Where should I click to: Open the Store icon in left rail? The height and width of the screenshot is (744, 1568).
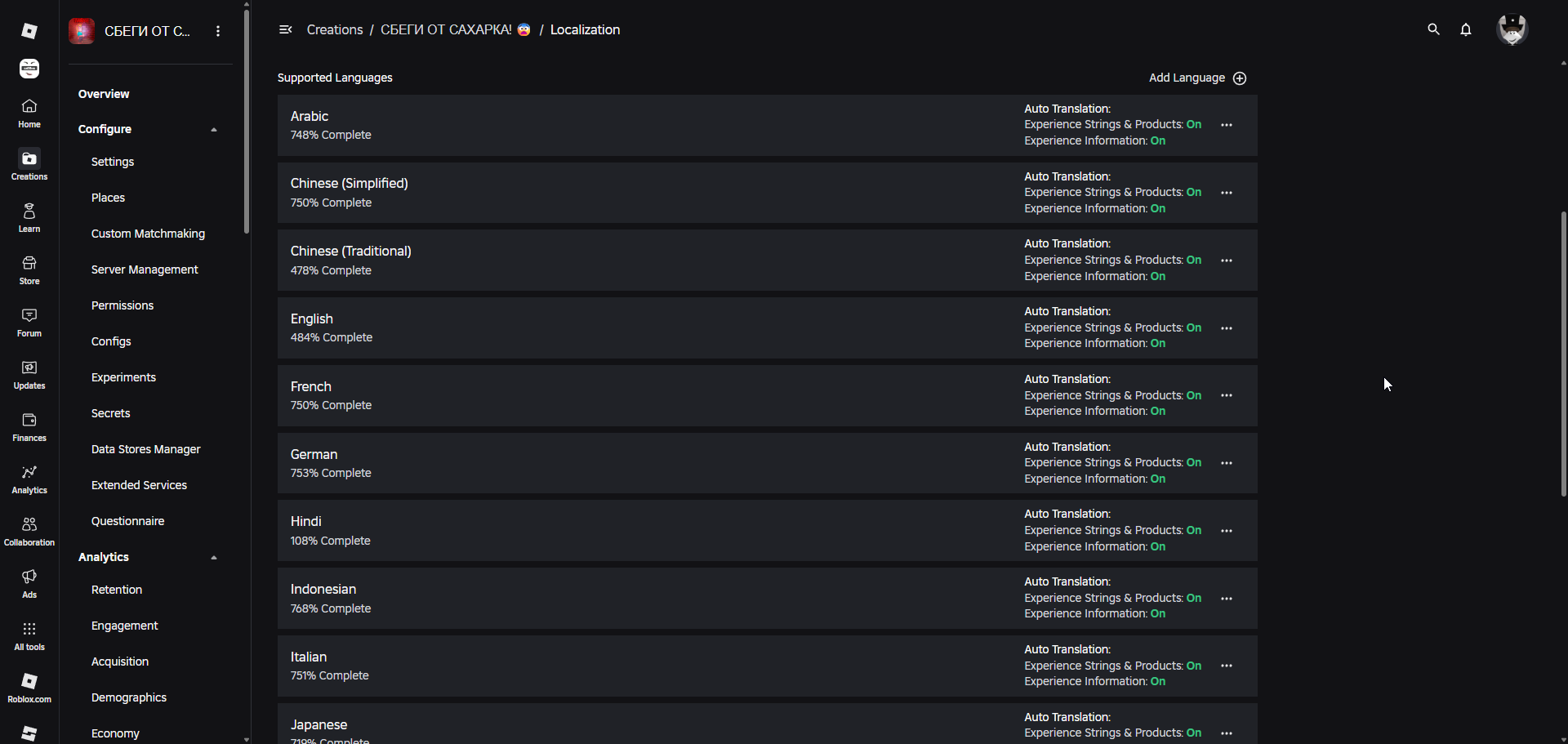[29, 270]
